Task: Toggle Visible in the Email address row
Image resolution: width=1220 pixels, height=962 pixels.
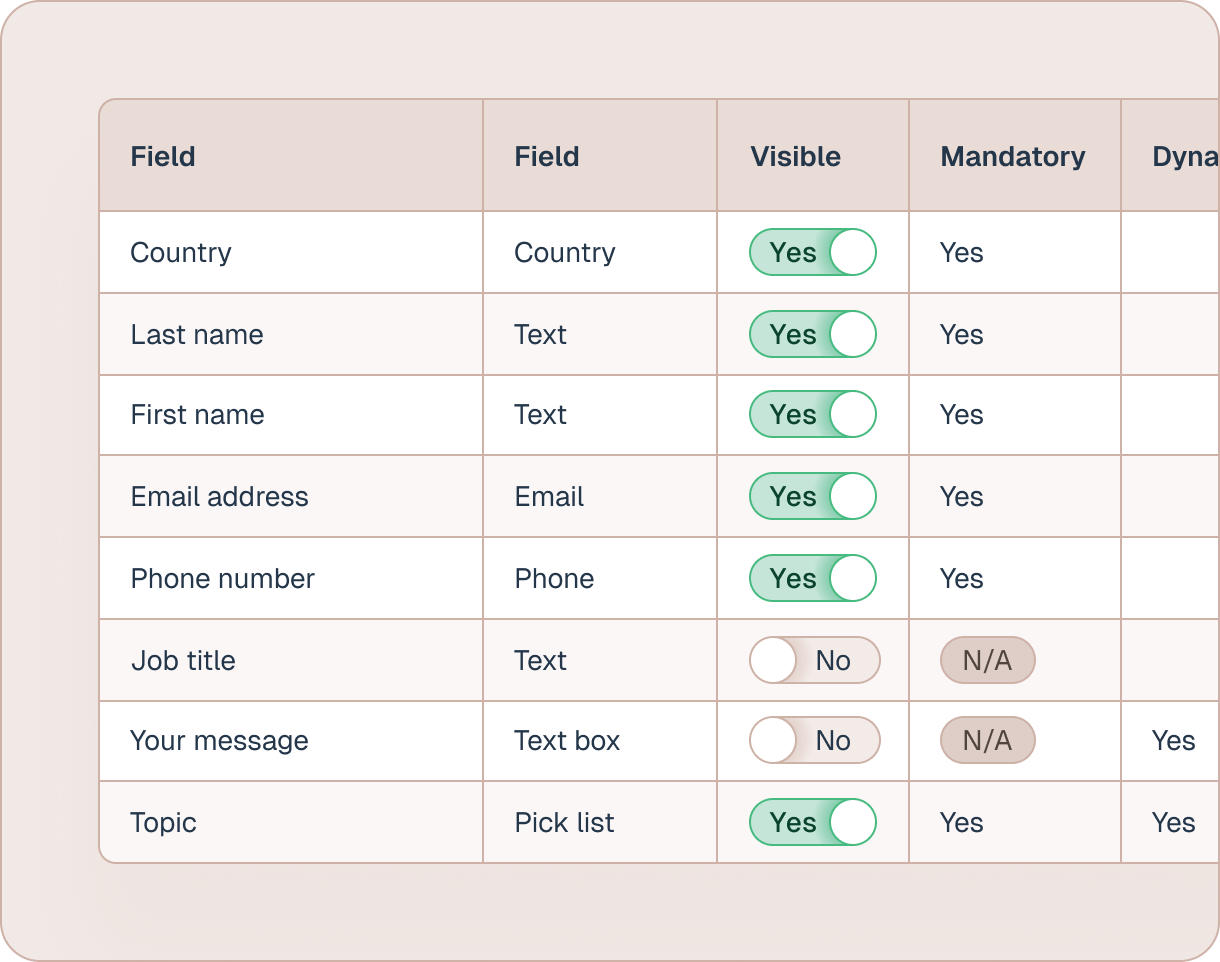Action: pos(812,496)
